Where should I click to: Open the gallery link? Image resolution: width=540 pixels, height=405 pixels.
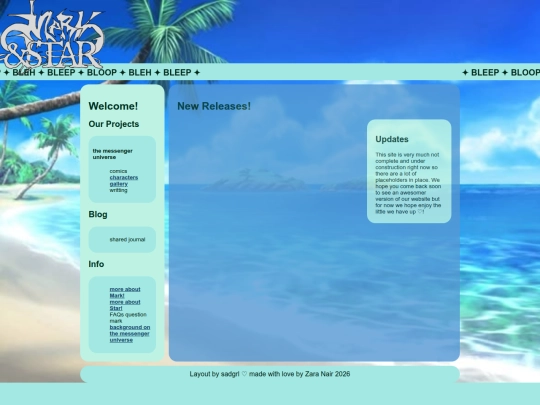pos(119,184)
